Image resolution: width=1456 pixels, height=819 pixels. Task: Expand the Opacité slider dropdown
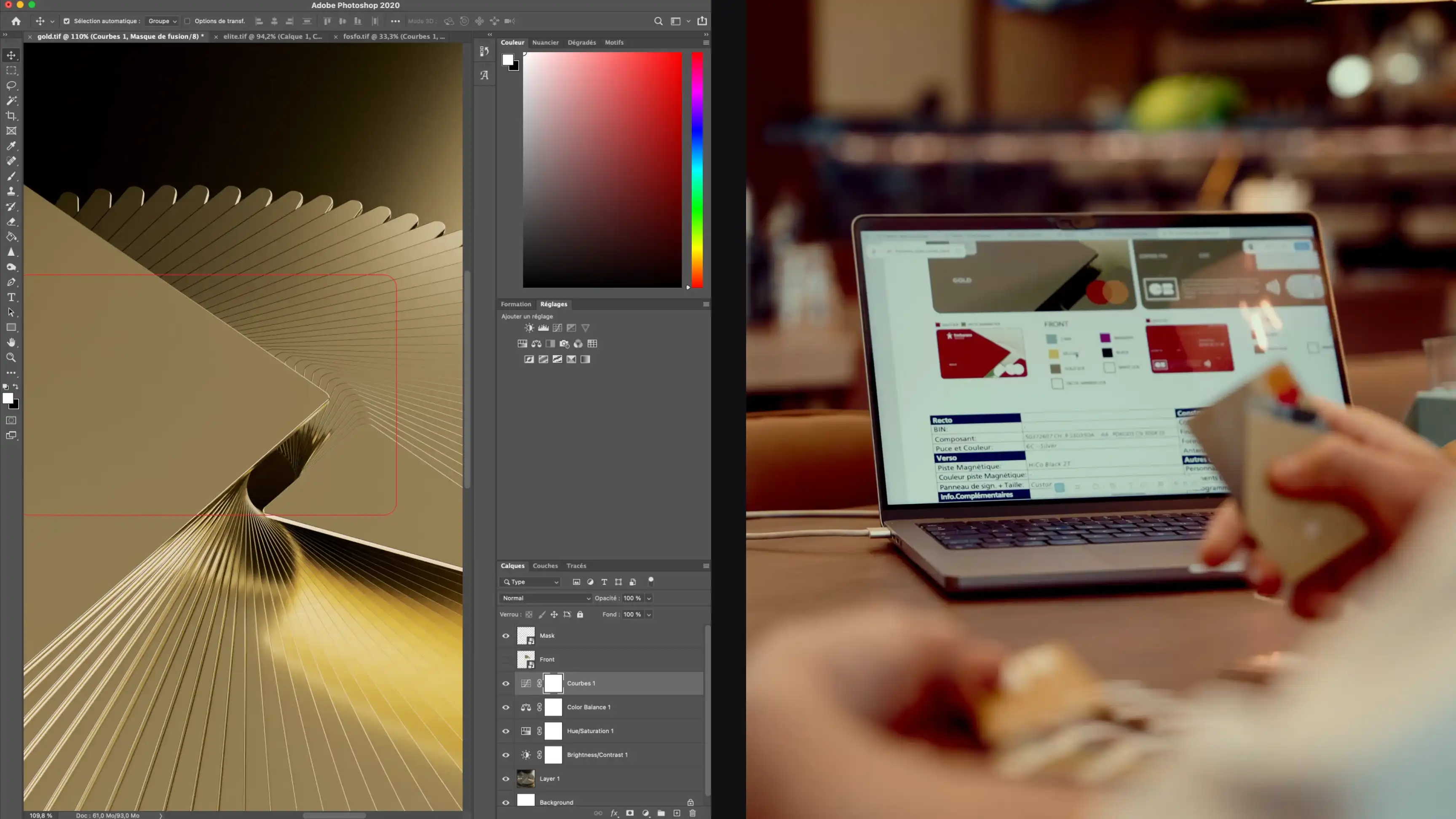coord(649,598)
